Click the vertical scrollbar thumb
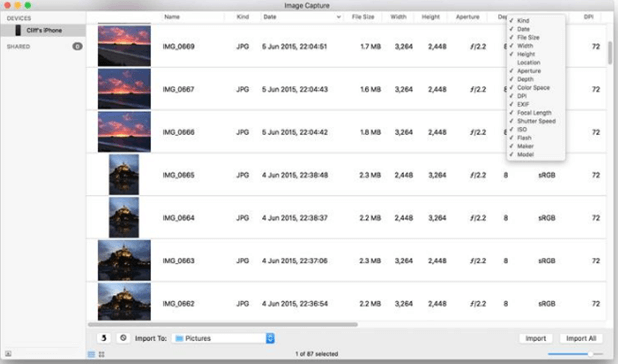618x364 pixels. (x=610, y=52)
